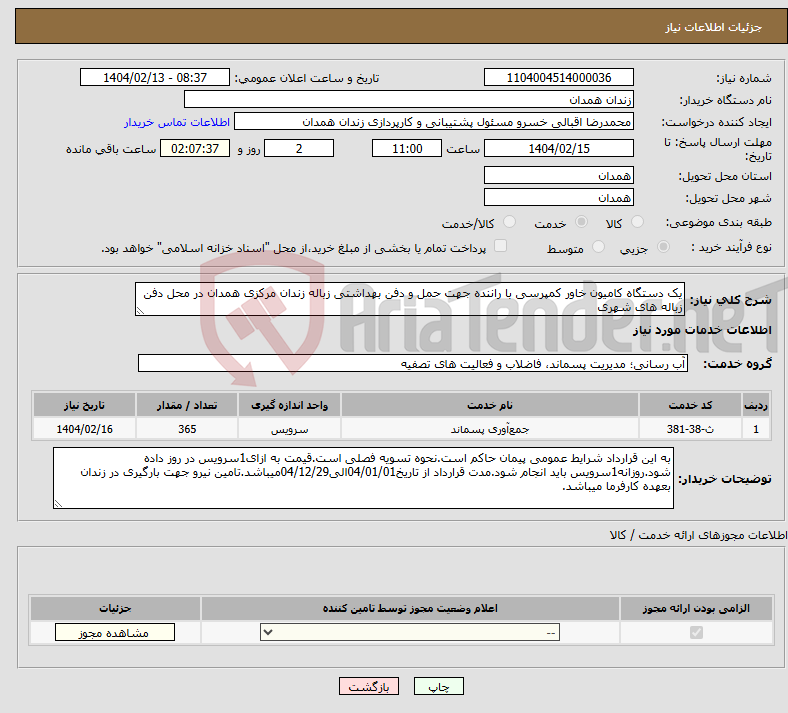
Task: Select the خدمت radio button
Action: click(x=581, y=222)
